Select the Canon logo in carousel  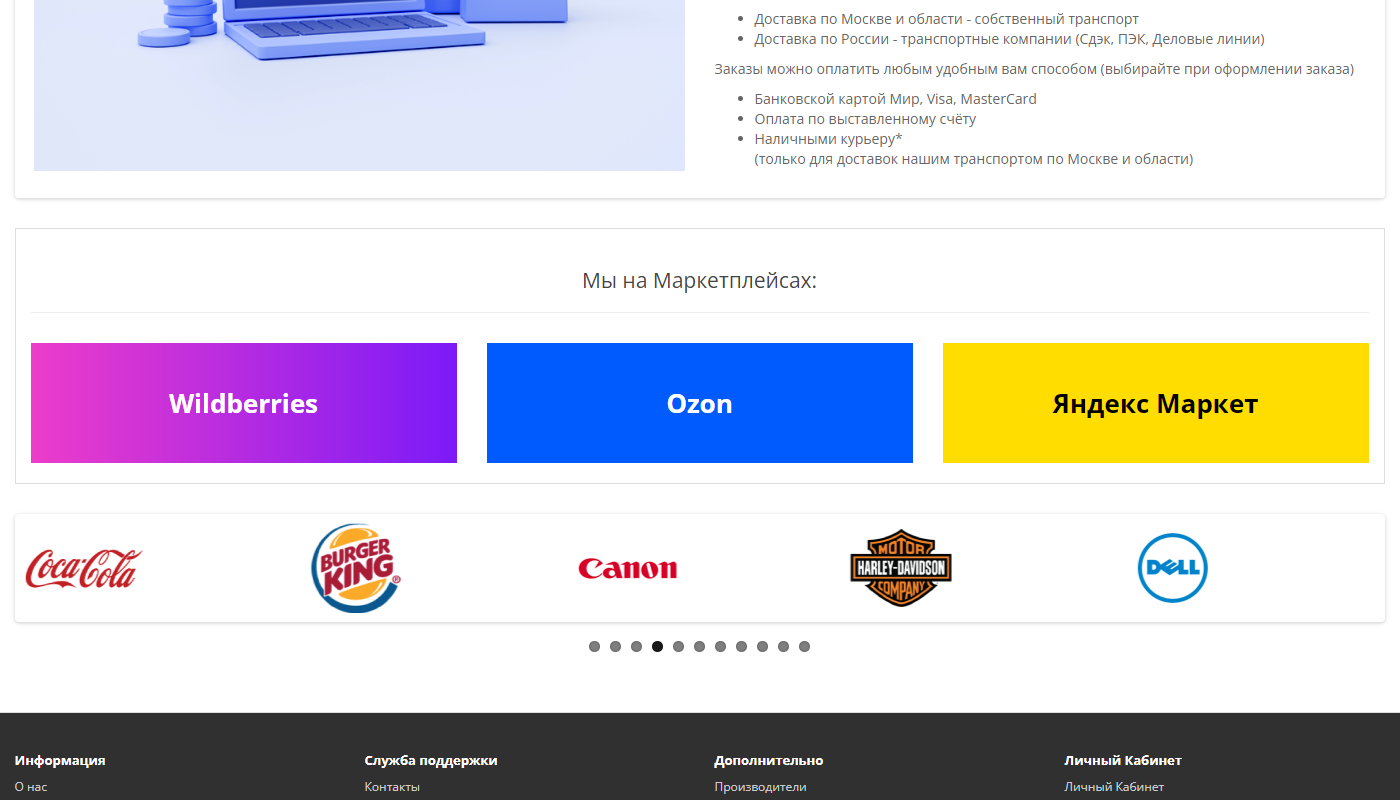click(627, 569)
